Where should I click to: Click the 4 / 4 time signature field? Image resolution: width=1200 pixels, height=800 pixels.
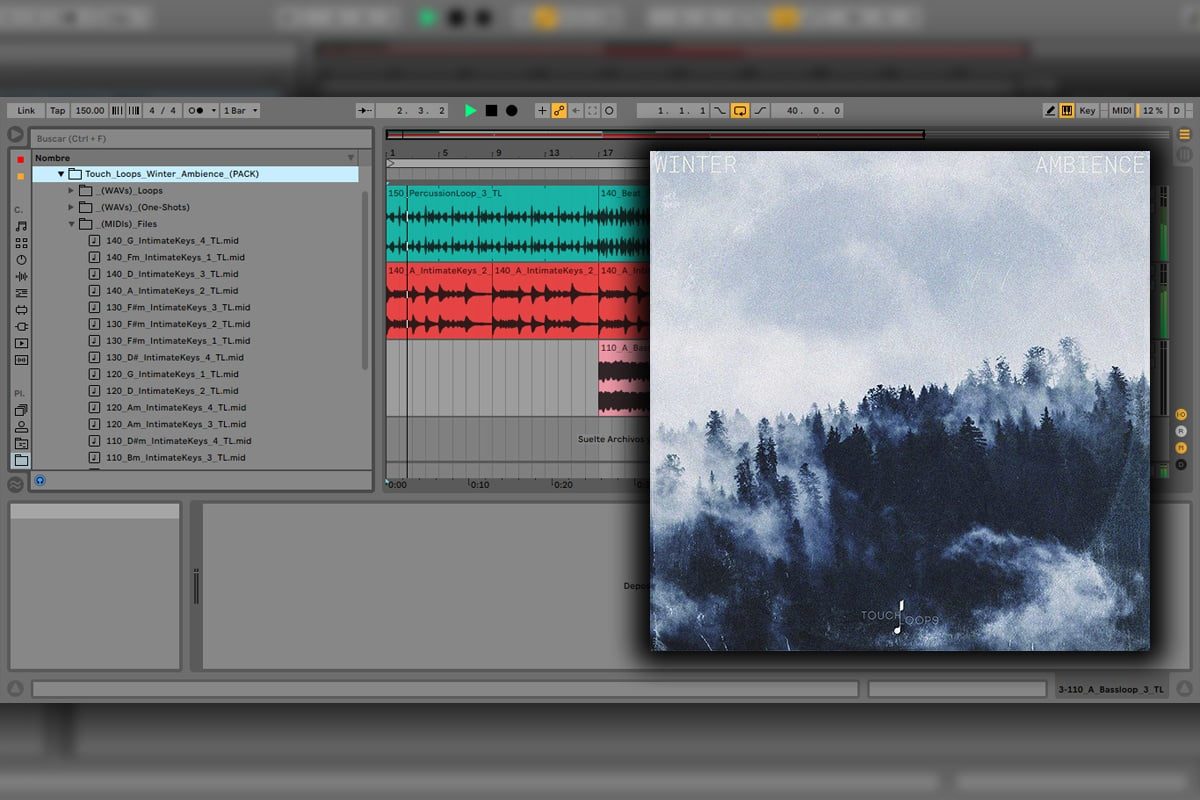163,111
